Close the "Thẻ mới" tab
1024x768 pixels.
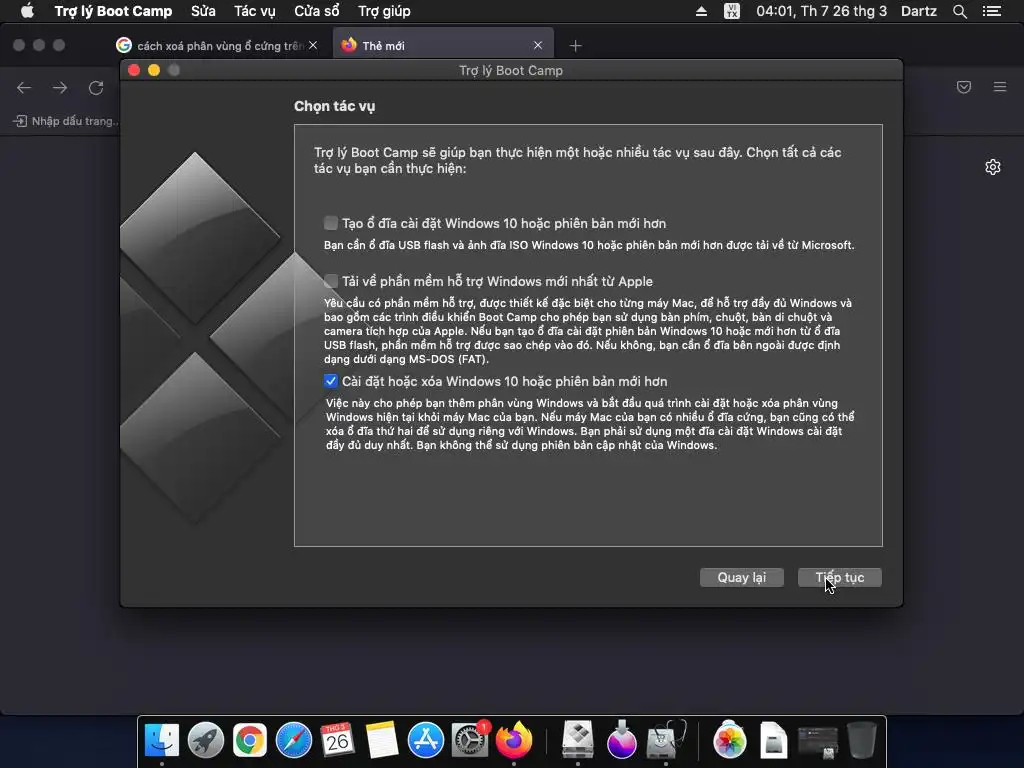click(537, 45)
